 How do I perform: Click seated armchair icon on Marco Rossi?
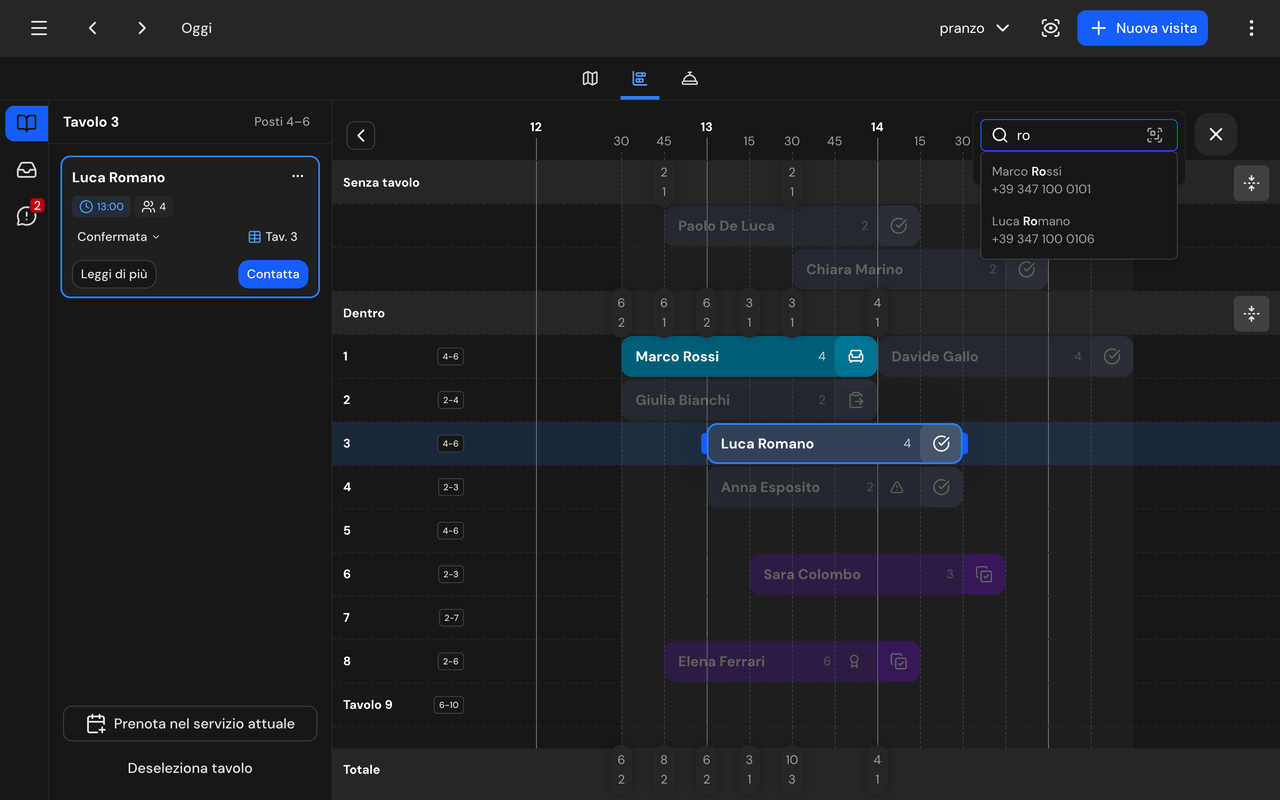856,356
